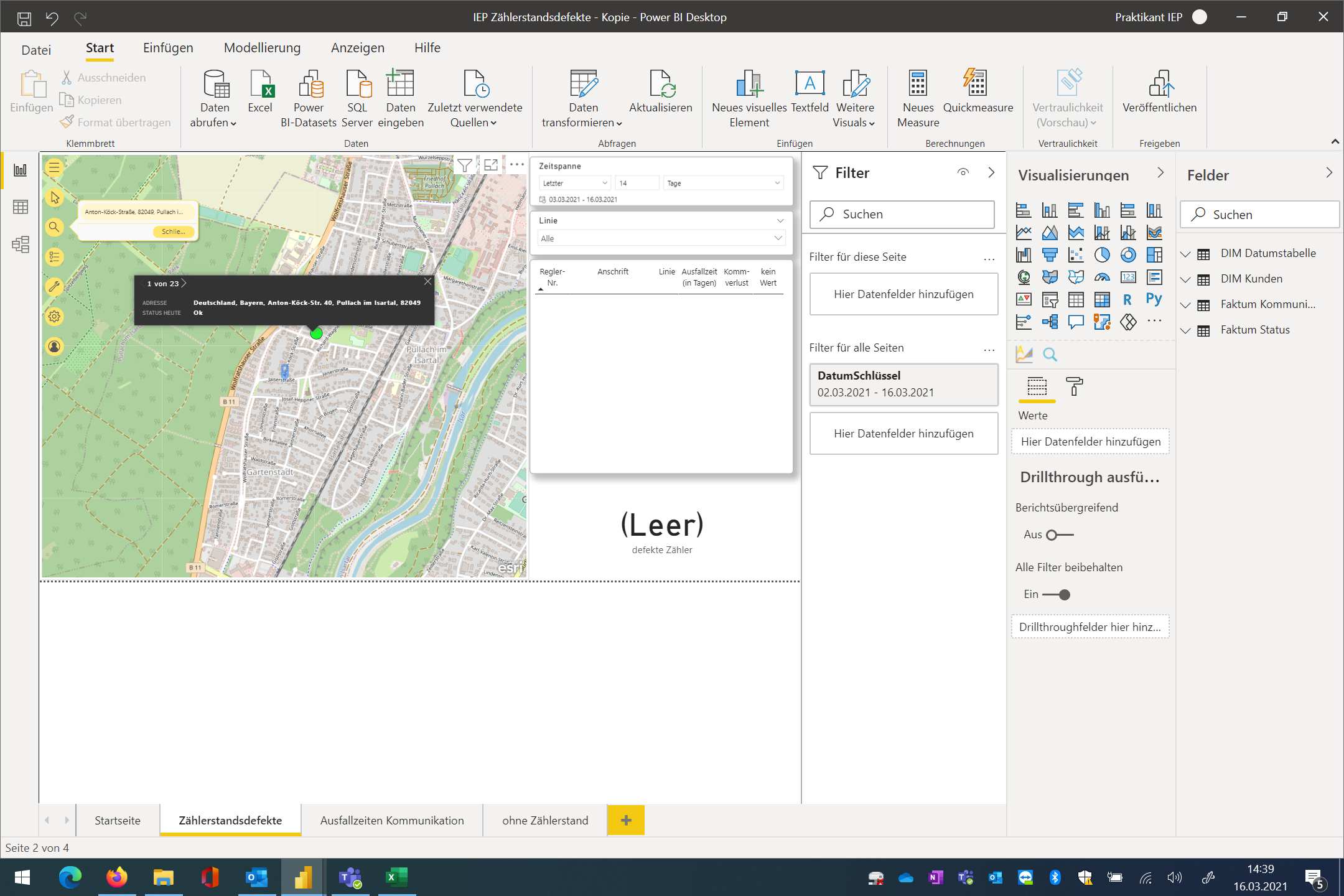Screen dimensions: 1344x896
Task: Open the Modellierung ribbon tab
Action: point(262,48)
